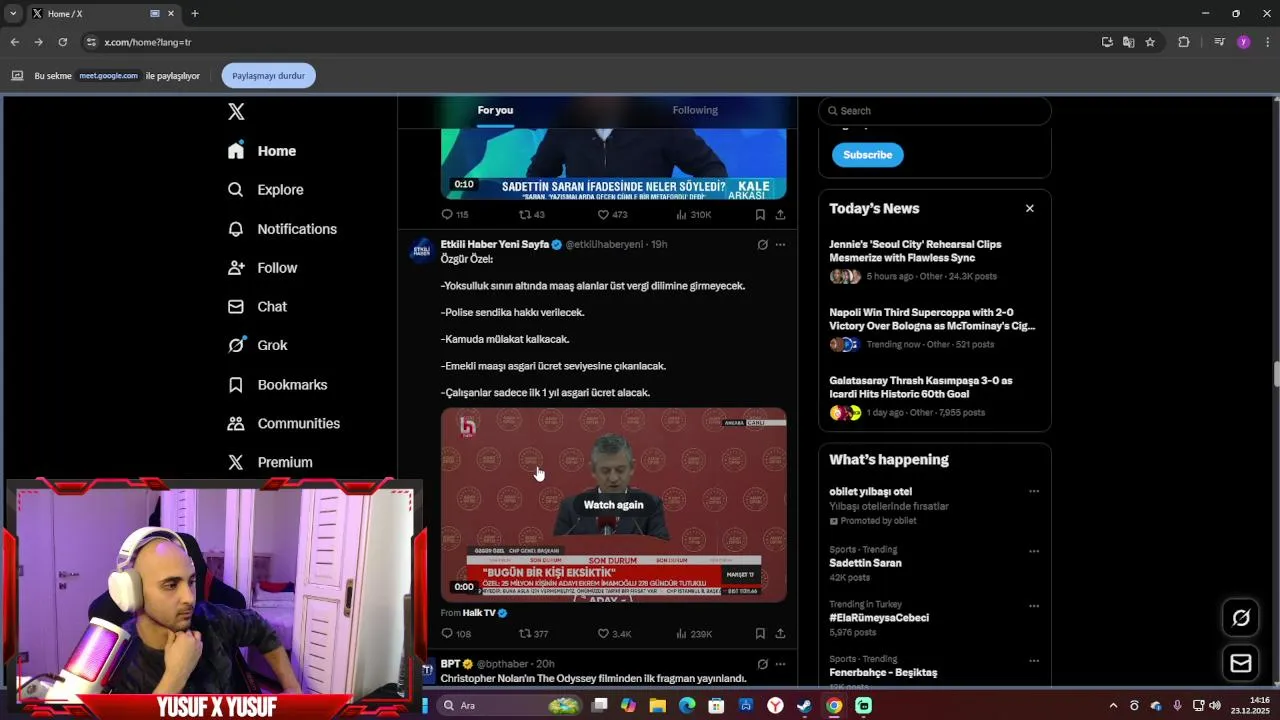Open Steam from the taskbar
Image resolution: width=1280 pixels, height=720 pixels.
804,706
